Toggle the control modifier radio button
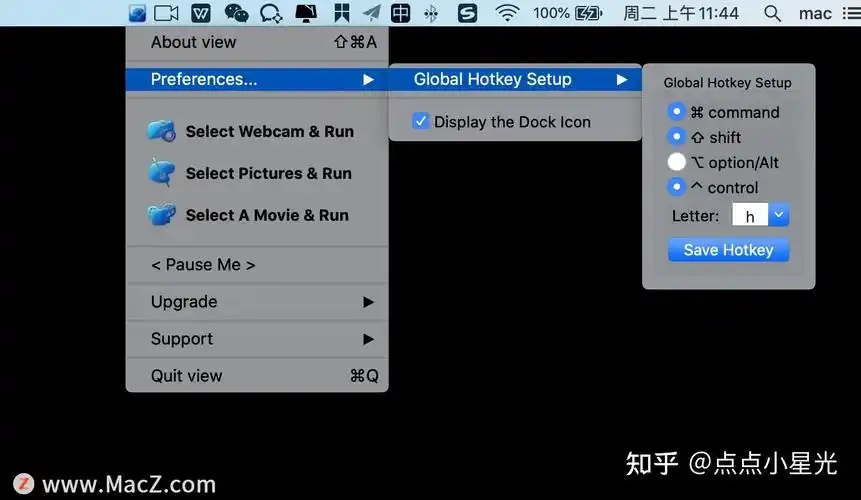The image size is (861, 500). tap(676, 187)
